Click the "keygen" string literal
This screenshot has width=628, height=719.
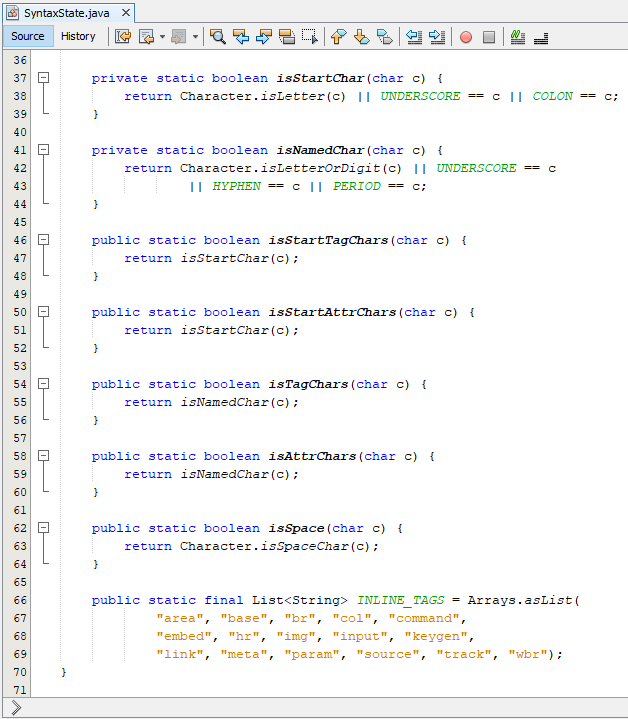click(436, 636)
